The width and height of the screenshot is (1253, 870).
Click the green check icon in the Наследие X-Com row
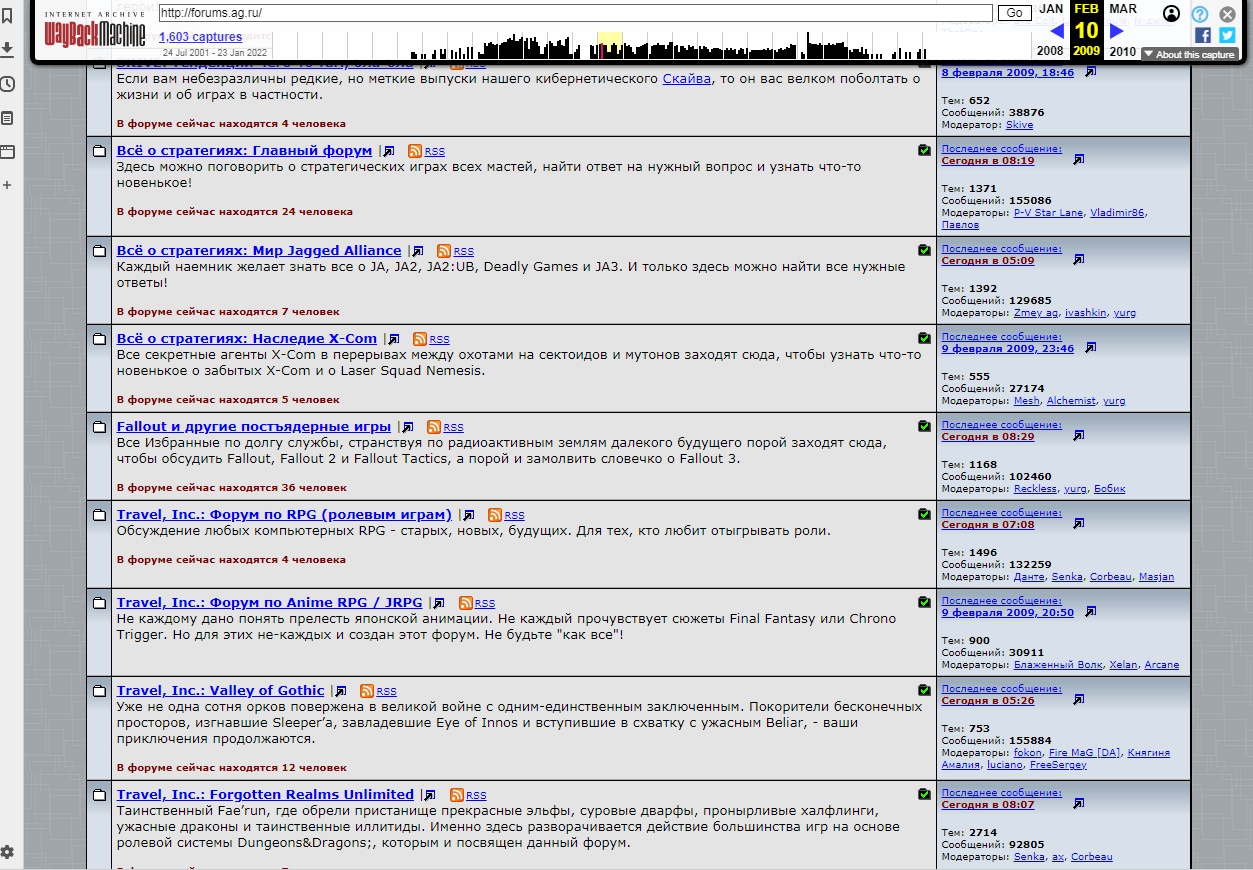(x=924, y=338)
